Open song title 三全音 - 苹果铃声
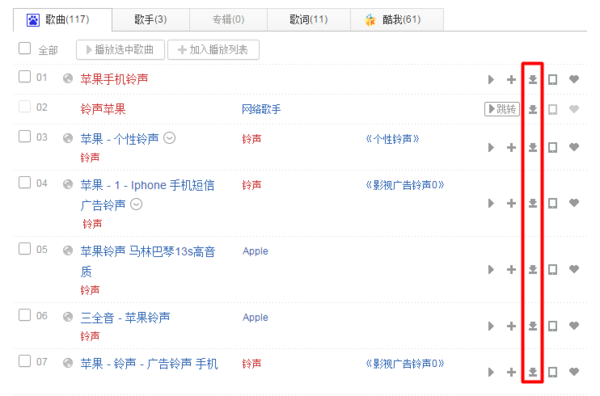 click(x=125, y=318)
